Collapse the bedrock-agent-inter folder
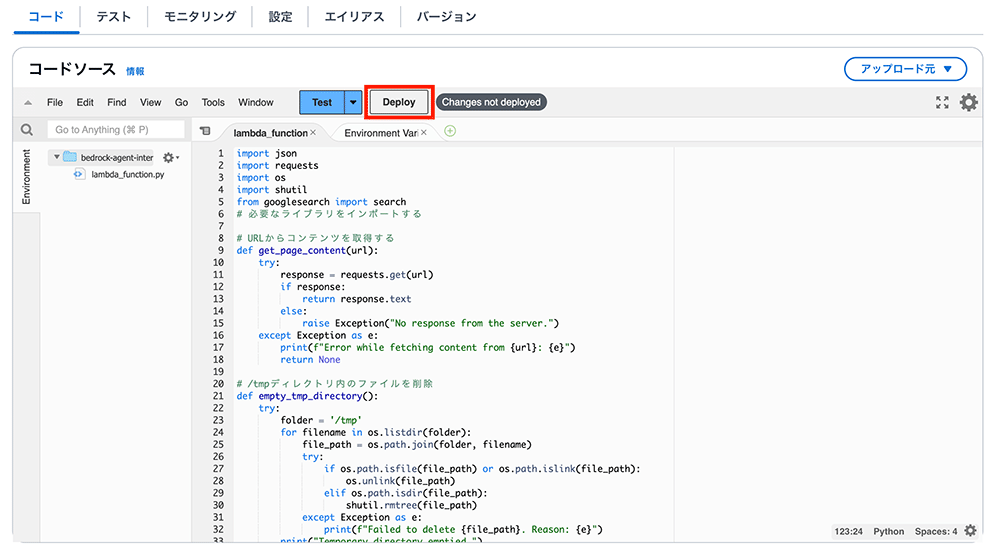The image size is (1000, 552). [x=57, y=157]
